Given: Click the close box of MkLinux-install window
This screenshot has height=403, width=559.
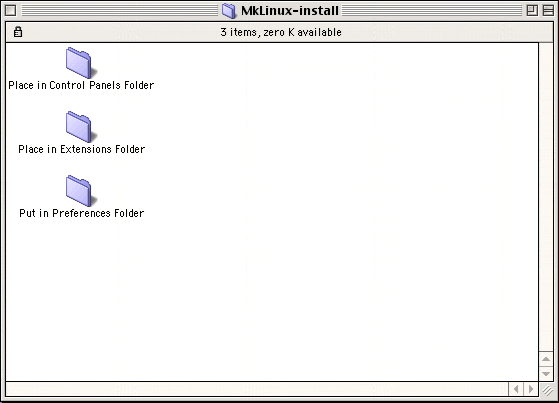Looking at the screenshot, I should (10, 10).
